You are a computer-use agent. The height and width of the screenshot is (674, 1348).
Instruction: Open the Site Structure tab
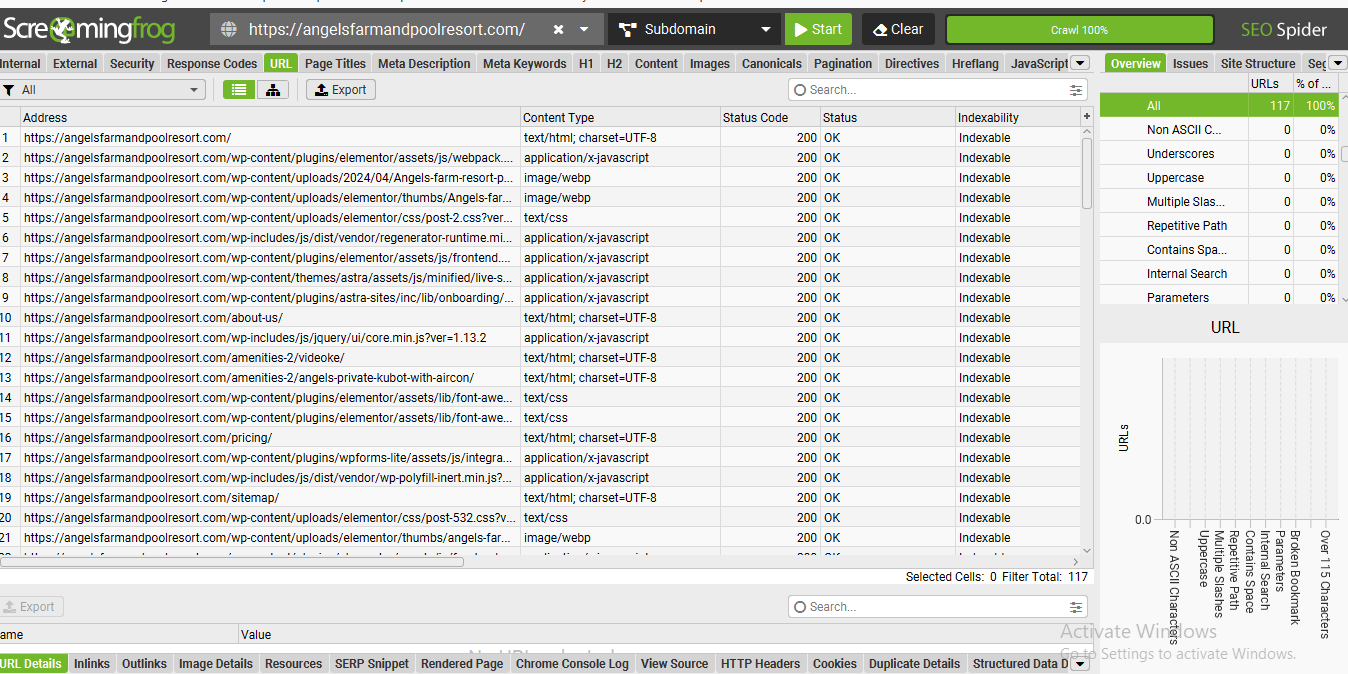tap(1258, 63)
